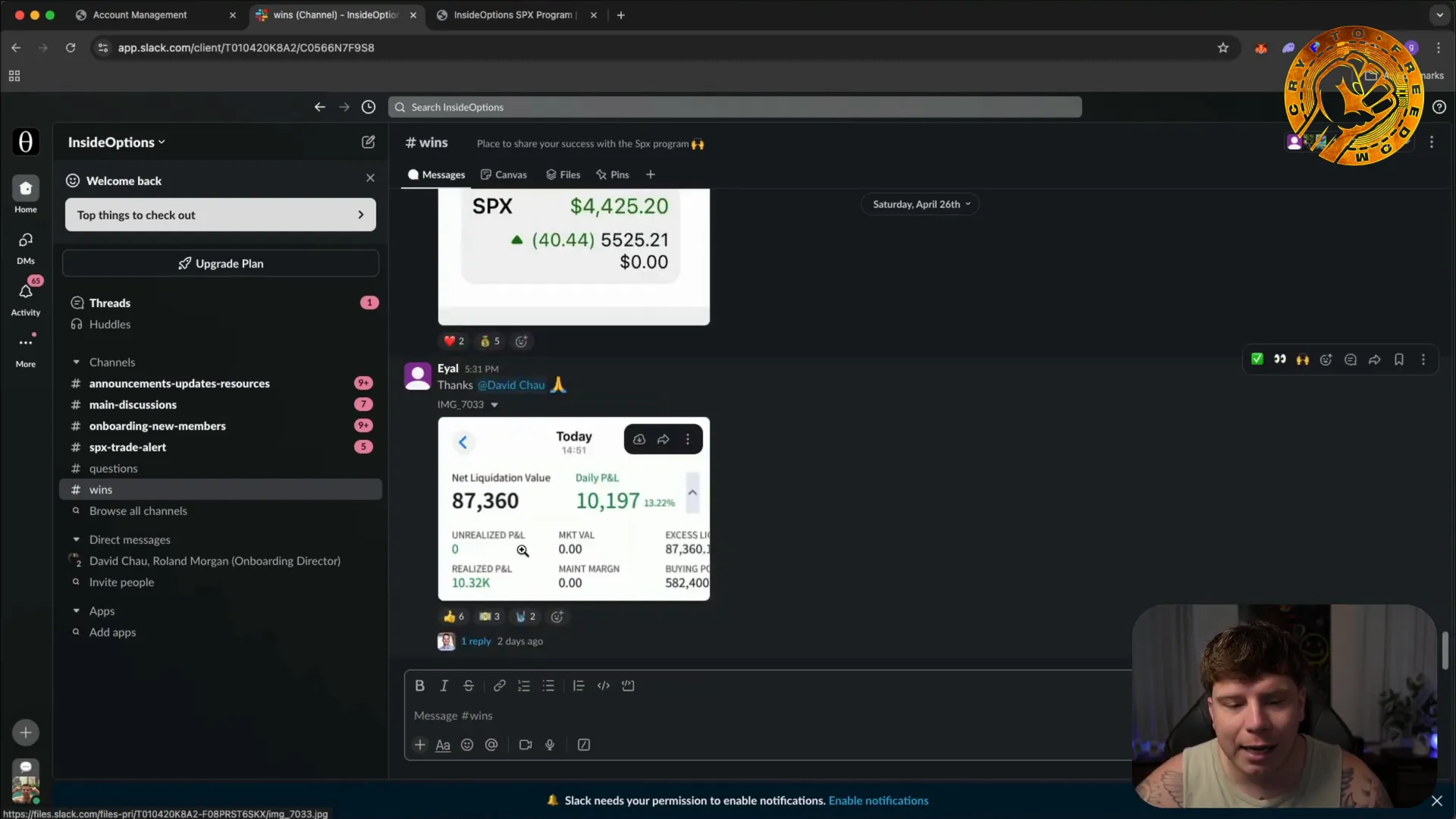Add the green checkmark reaction
The image size is (1456, 819).
click(x=1257, y=359)
